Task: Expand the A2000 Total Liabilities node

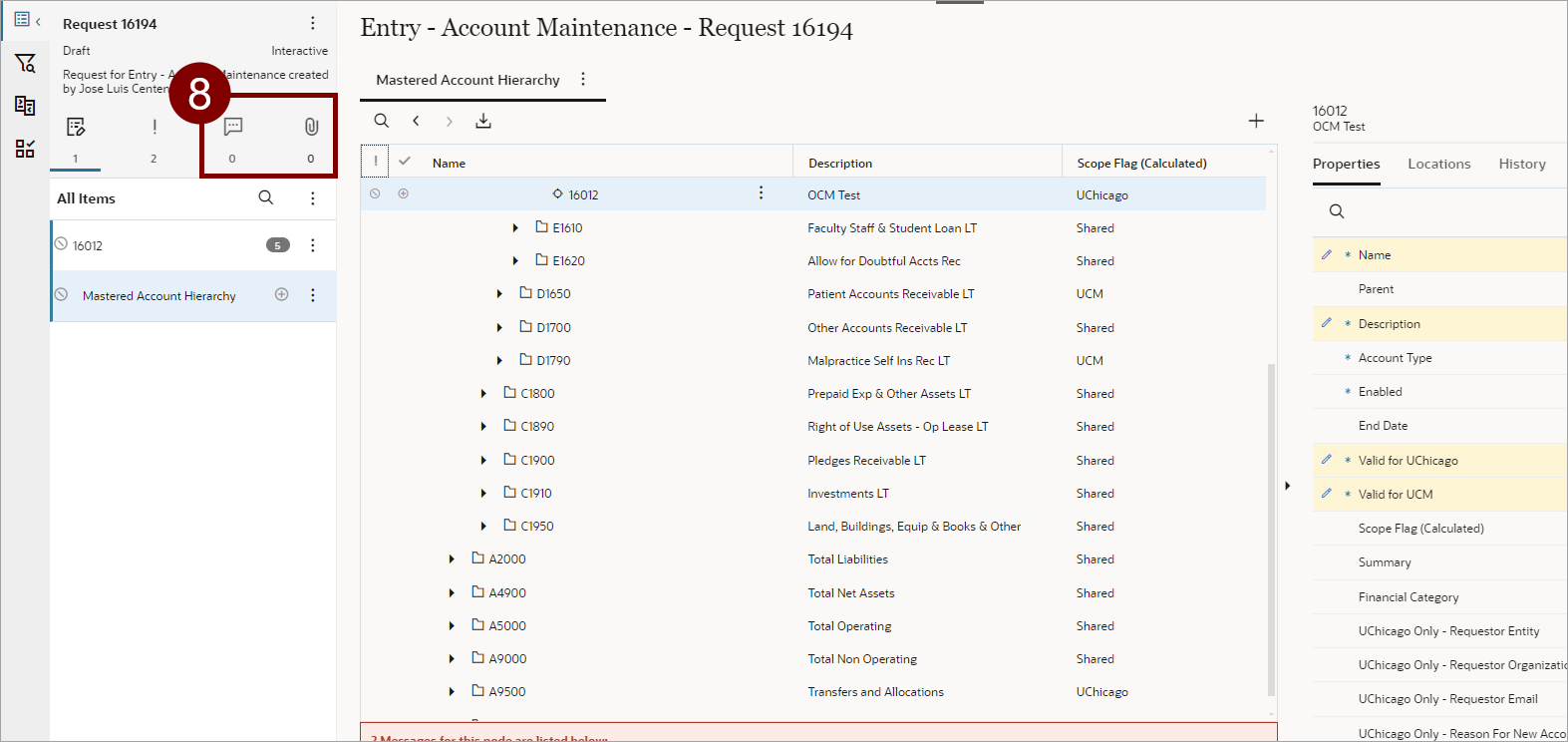Action: 452,559
